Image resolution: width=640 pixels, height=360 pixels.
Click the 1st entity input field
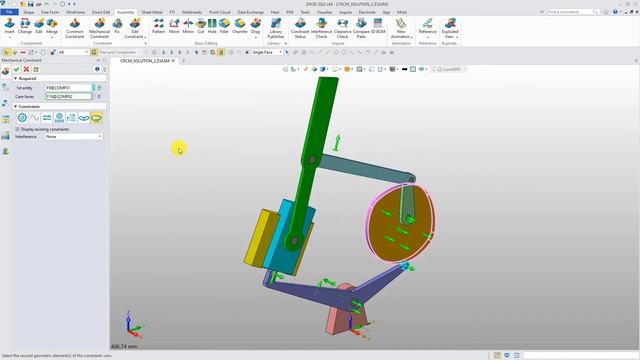point(69,88)
